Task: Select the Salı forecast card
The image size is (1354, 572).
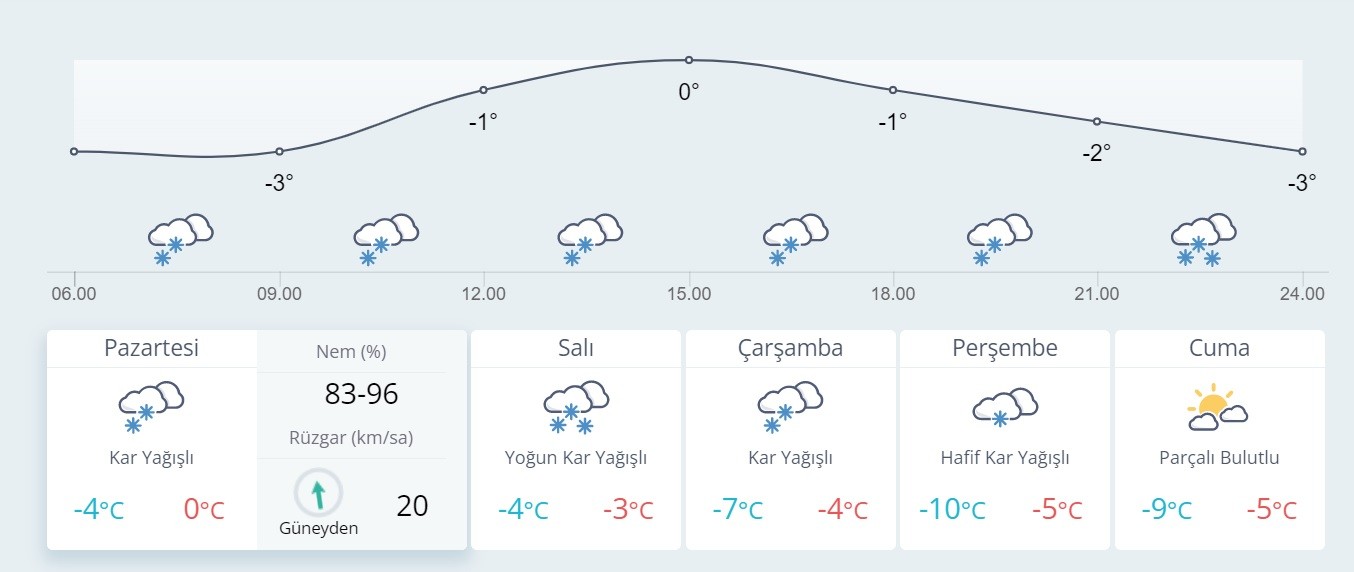Action: [575, 348]
